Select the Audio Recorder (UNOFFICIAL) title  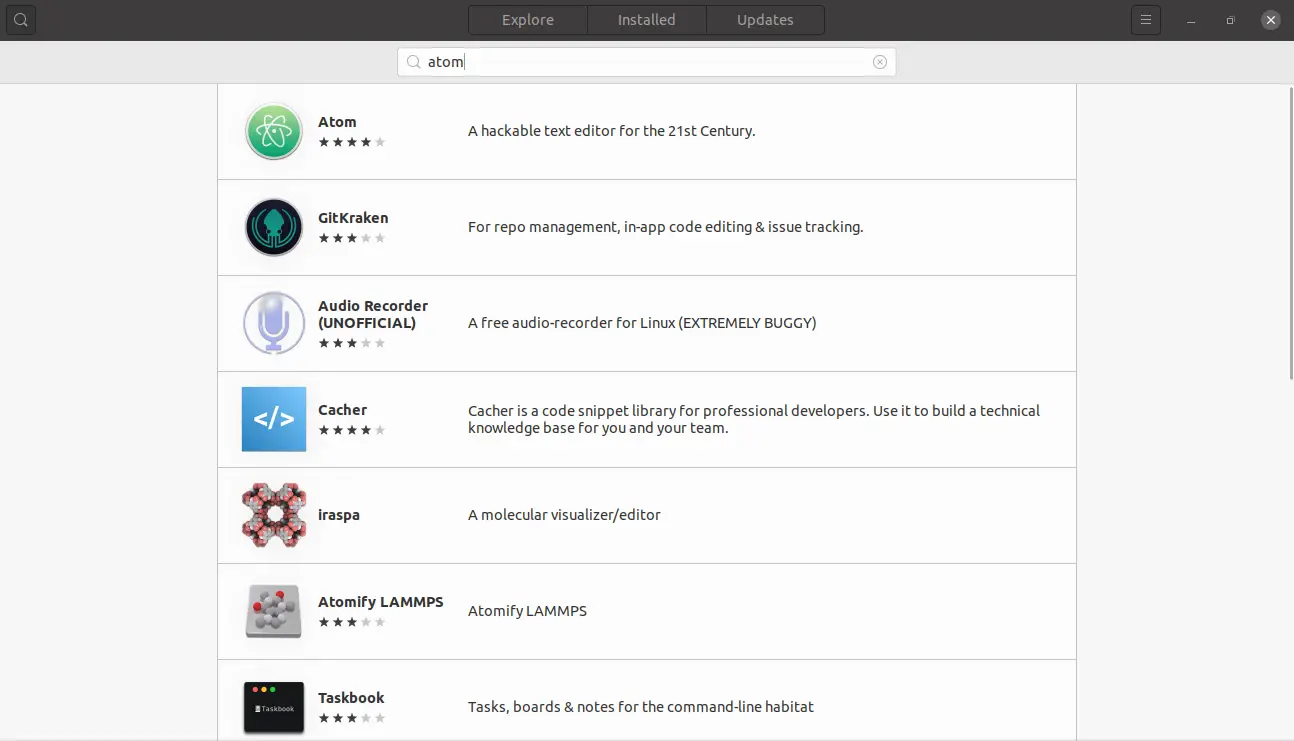click(x=373, y=314)
